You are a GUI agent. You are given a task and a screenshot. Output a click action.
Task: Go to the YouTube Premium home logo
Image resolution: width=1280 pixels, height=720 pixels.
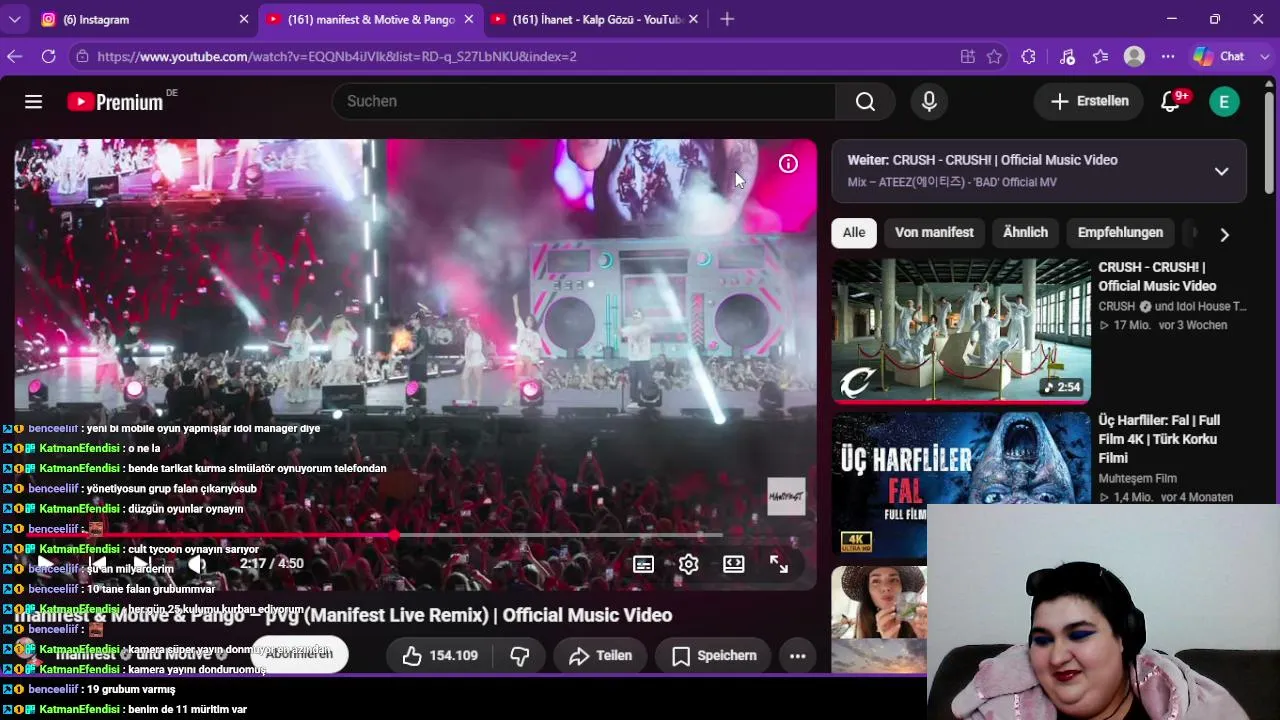[x=116, y=102]
